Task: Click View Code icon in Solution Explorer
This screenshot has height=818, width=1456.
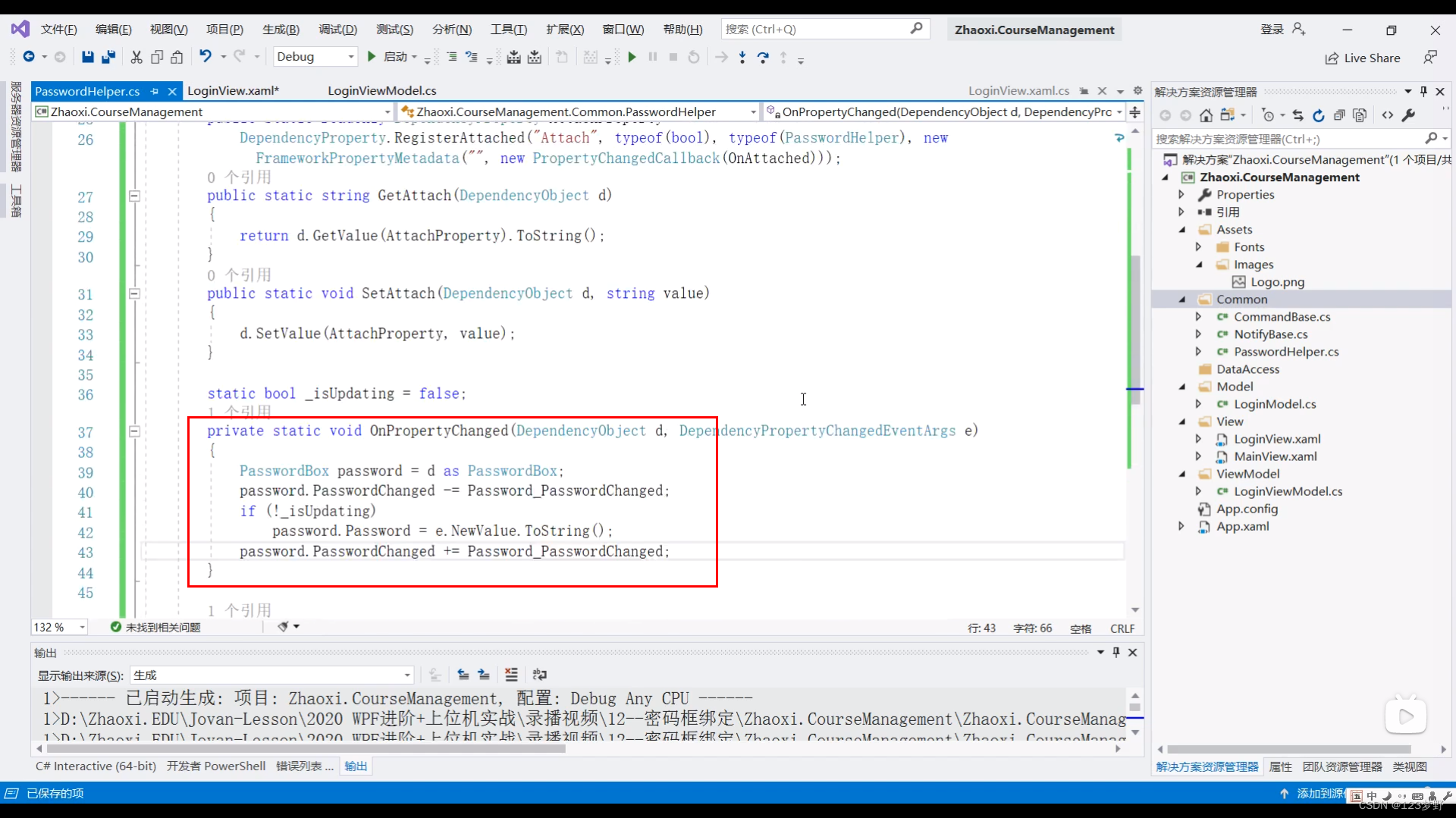Action: [1387, 115]
